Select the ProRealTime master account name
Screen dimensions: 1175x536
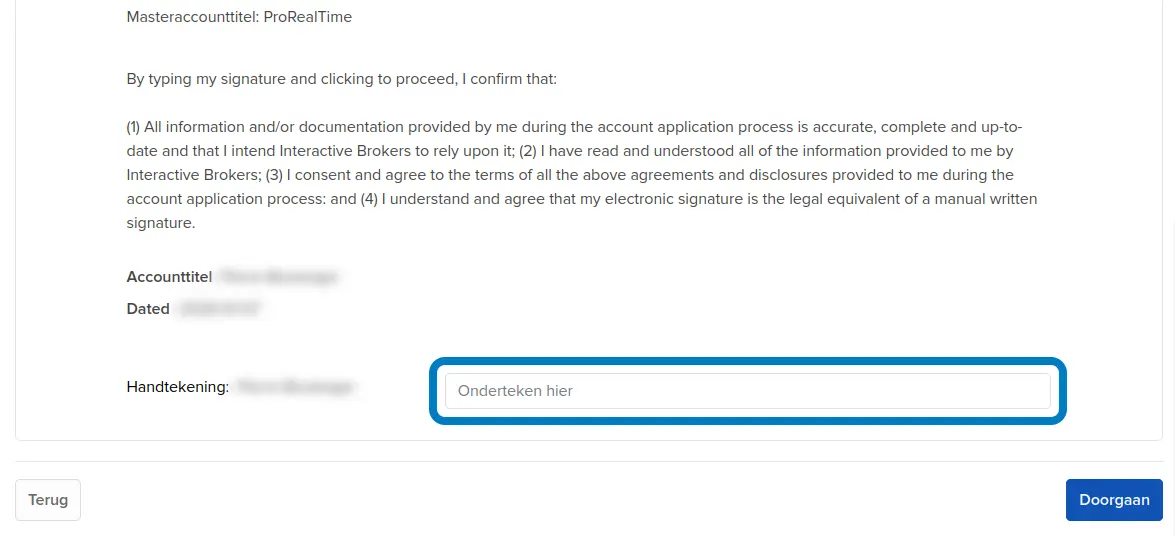(x=308, y=17)
